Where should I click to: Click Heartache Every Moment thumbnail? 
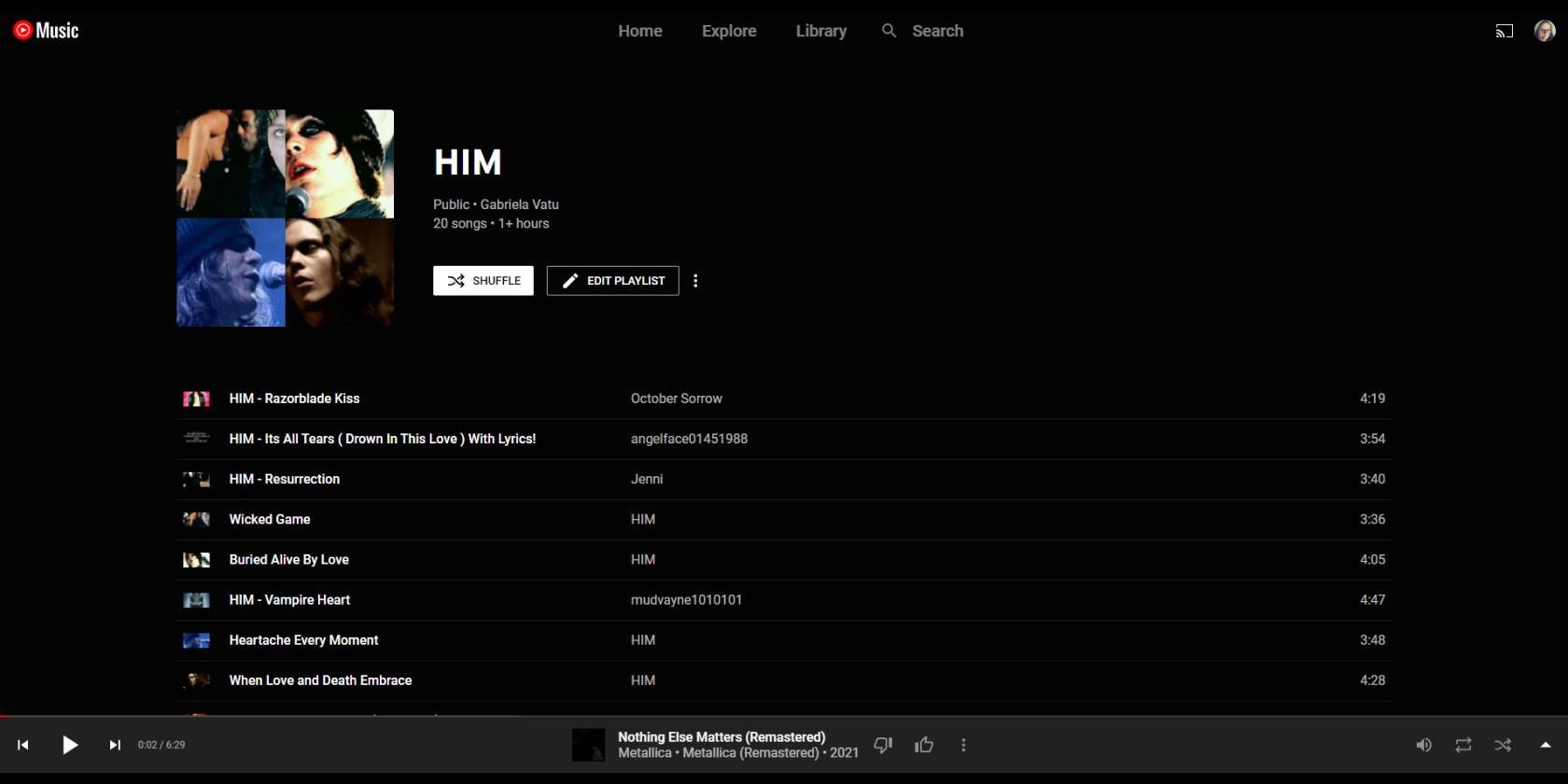196,640
